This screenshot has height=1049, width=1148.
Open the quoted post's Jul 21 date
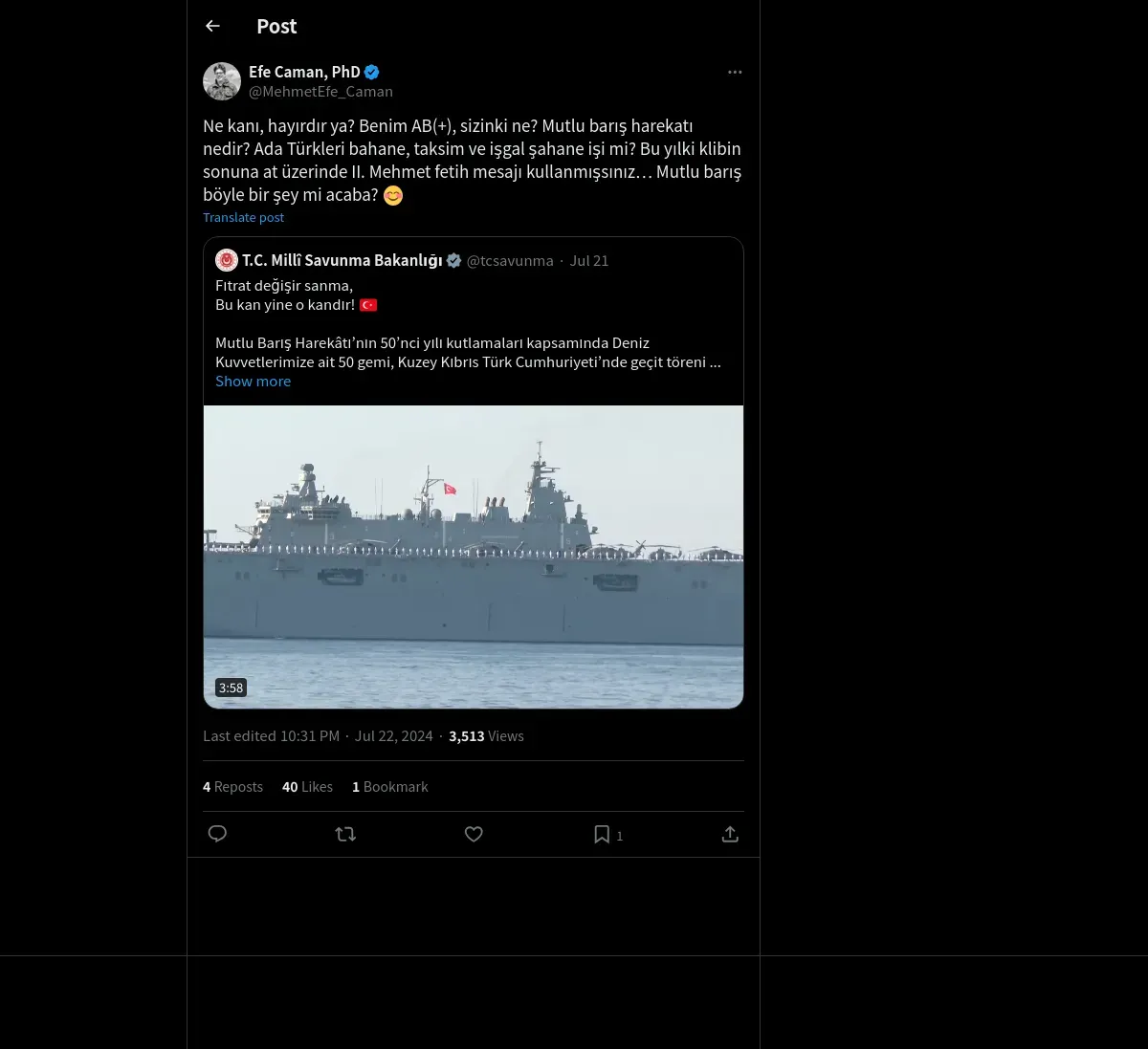(x=589, y=261)
